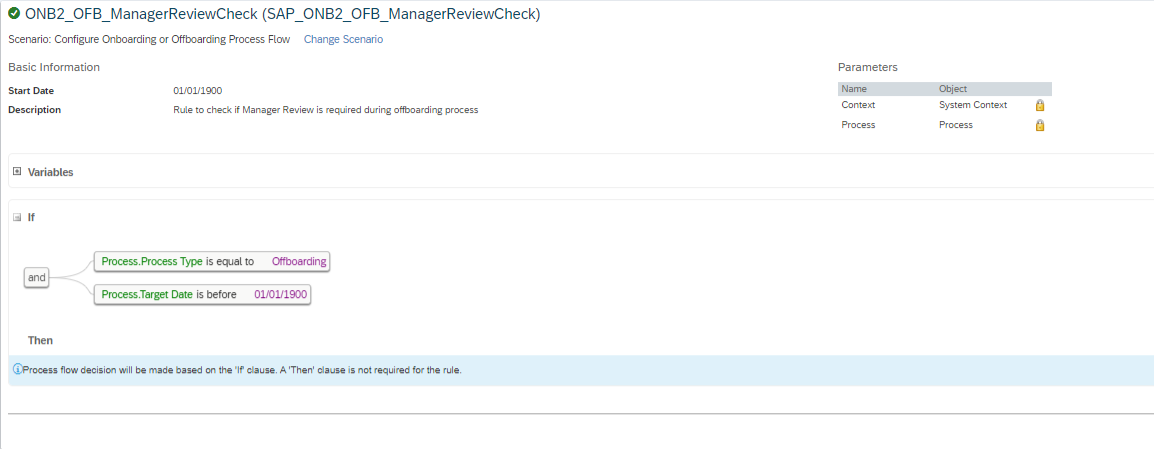Click the System Context object cell

[973, 105]
